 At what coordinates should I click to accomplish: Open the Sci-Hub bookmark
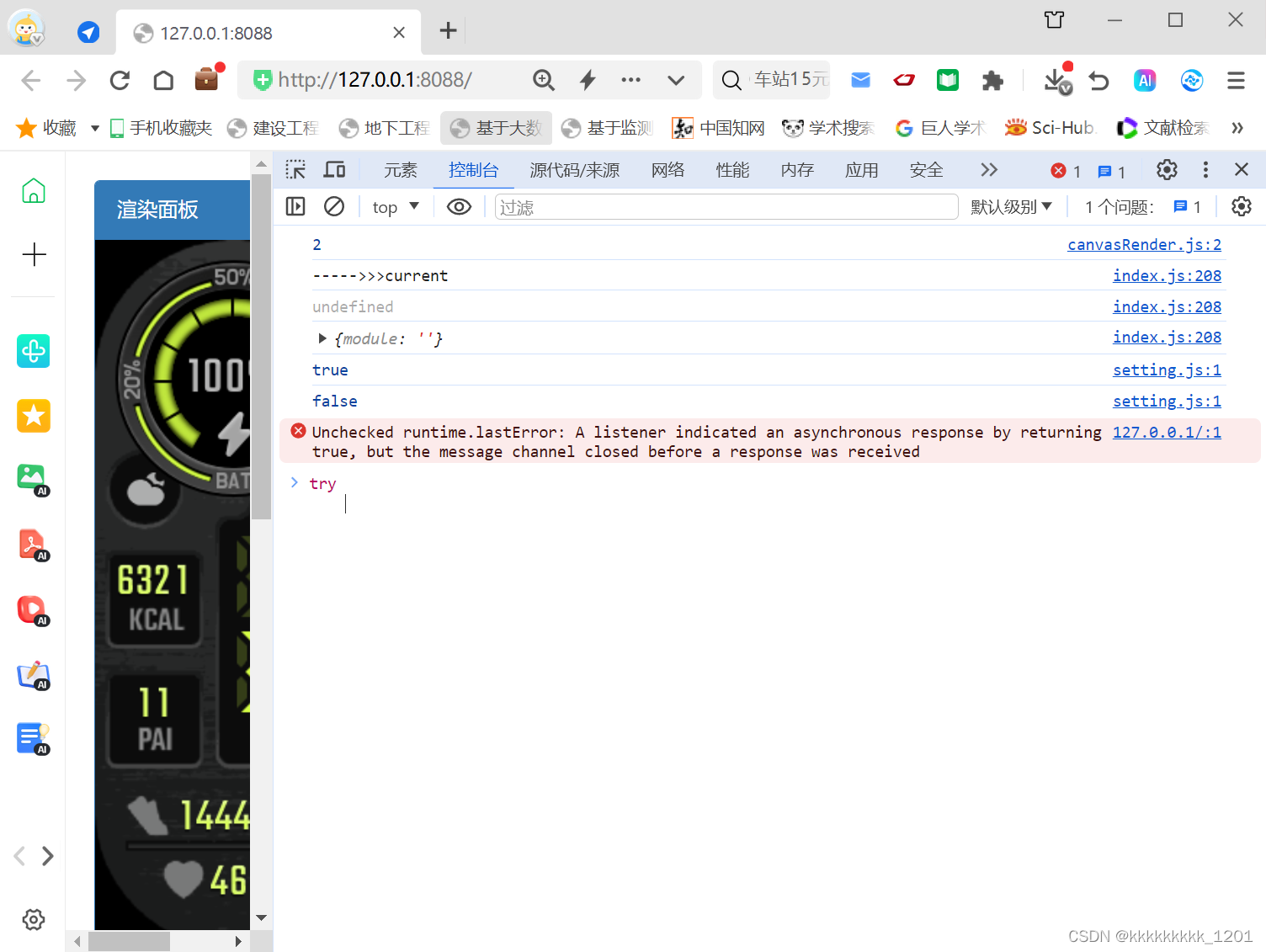click(1050, 128)
